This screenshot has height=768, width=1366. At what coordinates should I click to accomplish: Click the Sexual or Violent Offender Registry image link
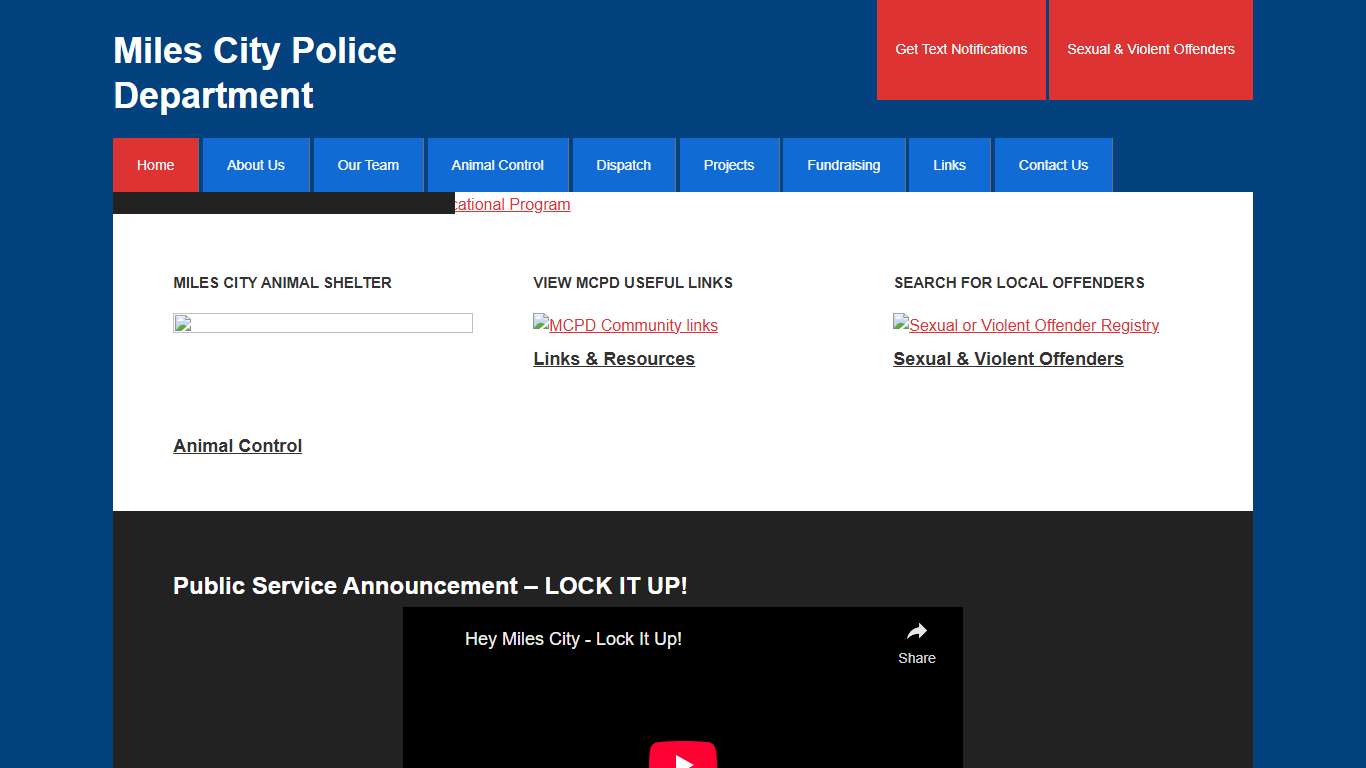[1026, 325]
